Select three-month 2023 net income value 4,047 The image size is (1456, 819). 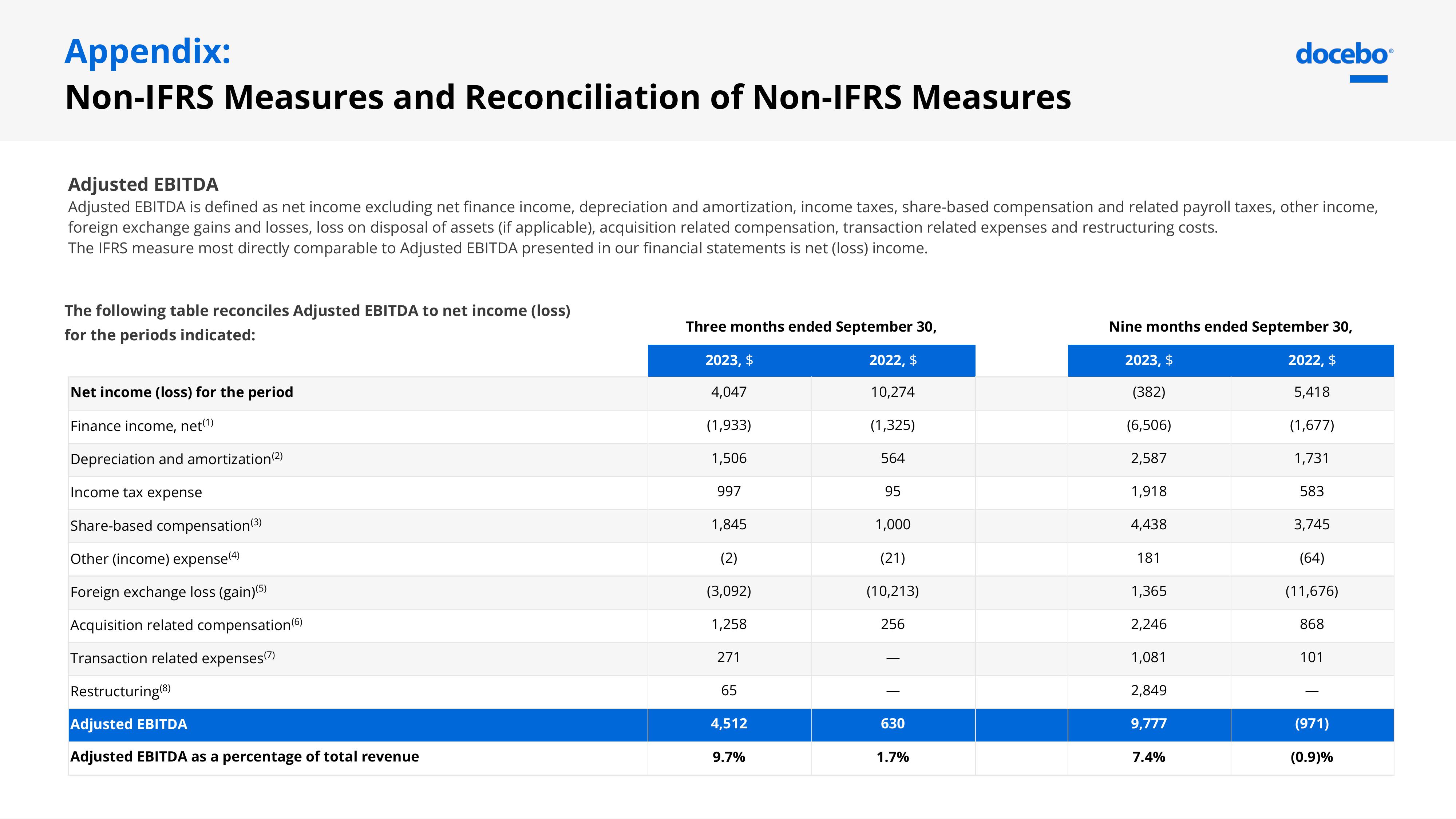click(x=729, y=392)
